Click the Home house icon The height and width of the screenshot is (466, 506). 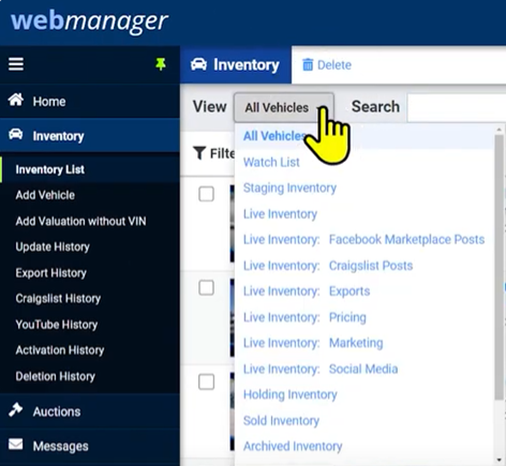pos(16,100)
